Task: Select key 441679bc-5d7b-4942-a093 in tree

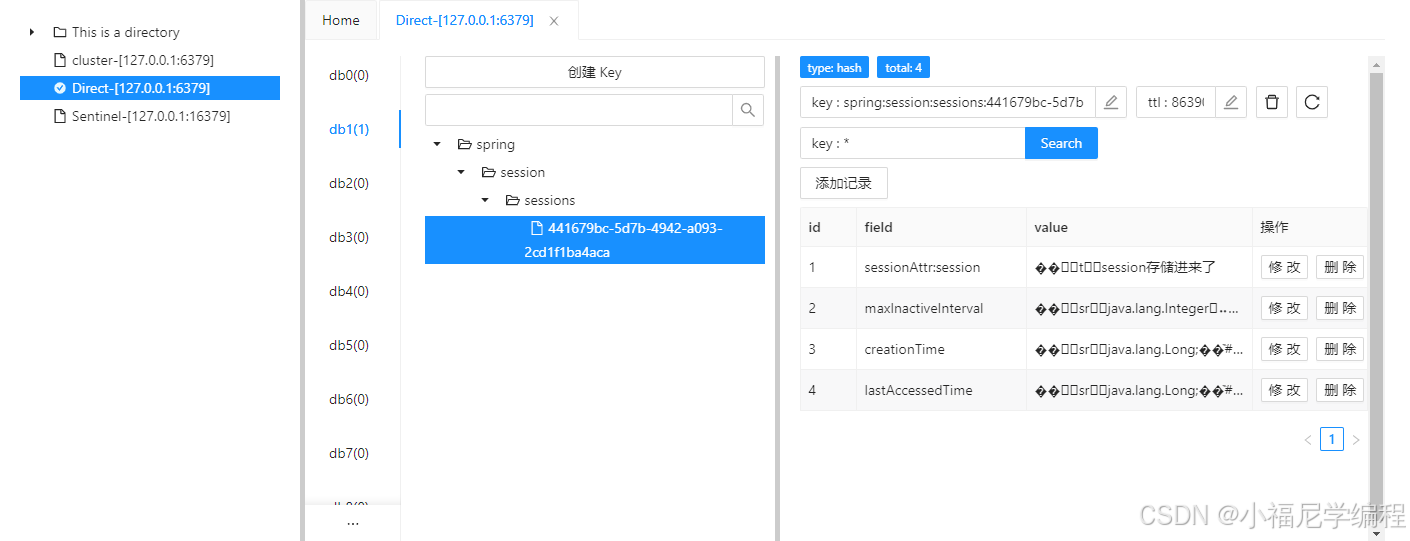Action: pos(595,240)
